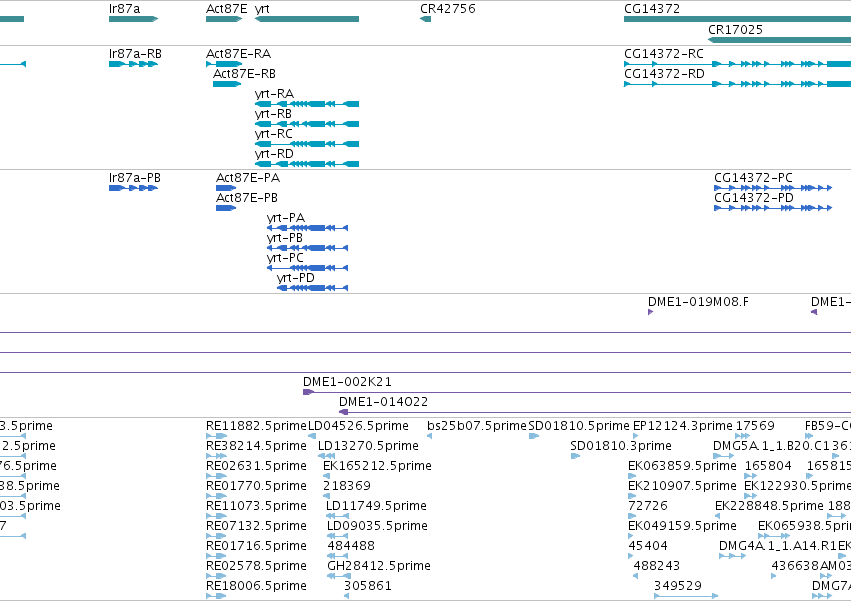Select the 218369 EST feature
This screenshot has width=851, height=601.
(x=326, y=496)
